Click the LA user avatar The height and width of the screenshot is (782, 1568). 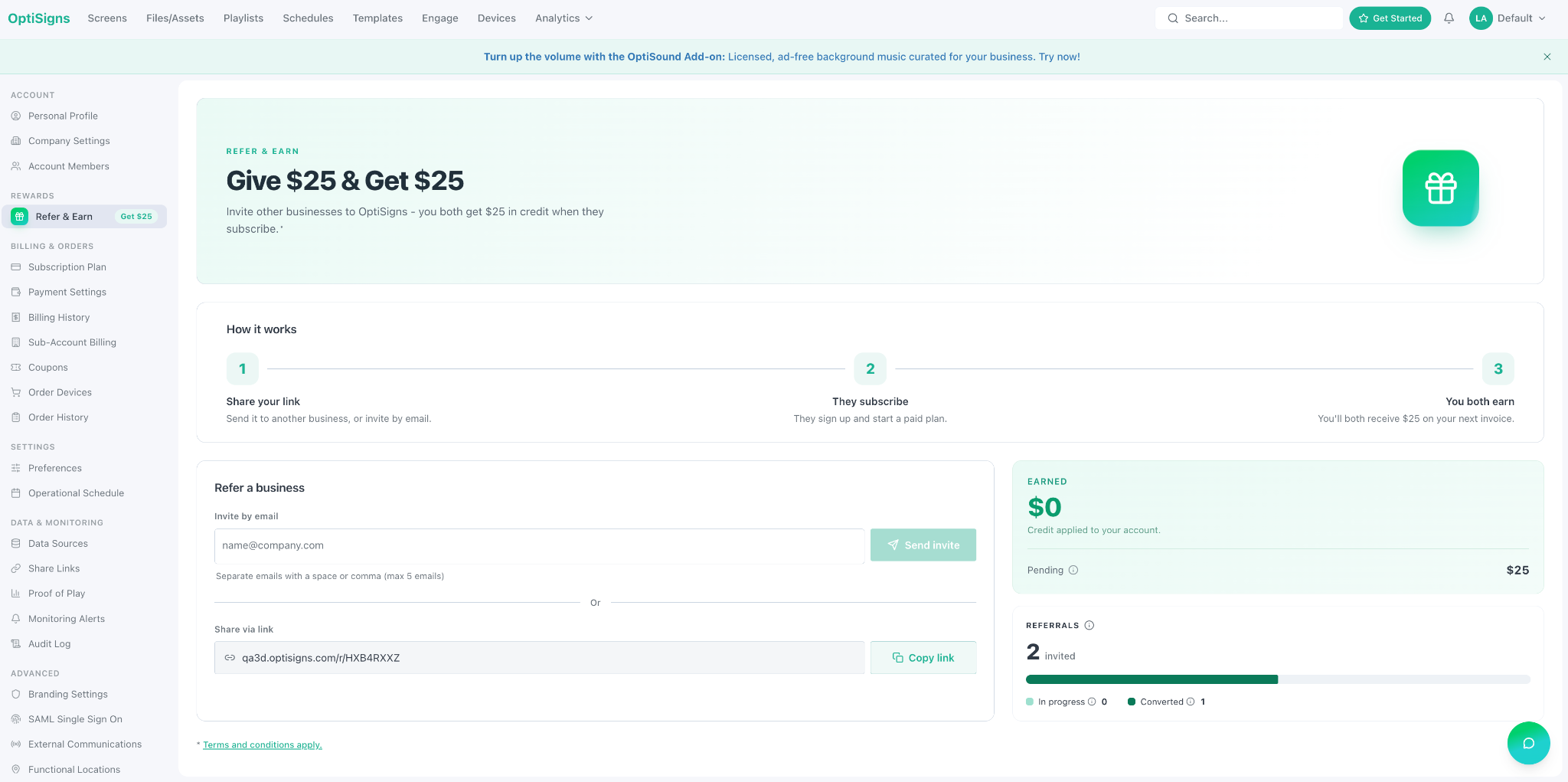pos(1481,18)
